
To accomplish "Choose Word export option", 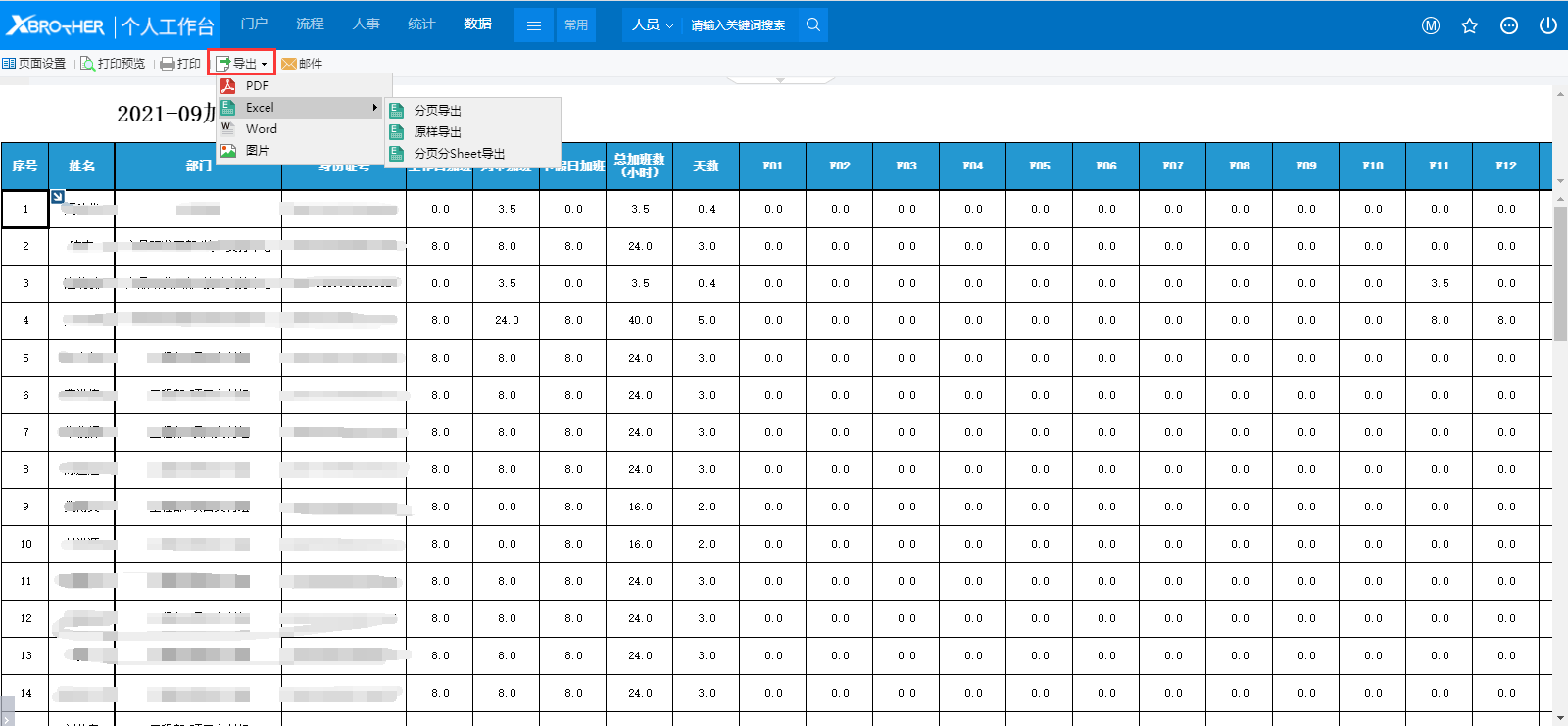I will [261, 129].
